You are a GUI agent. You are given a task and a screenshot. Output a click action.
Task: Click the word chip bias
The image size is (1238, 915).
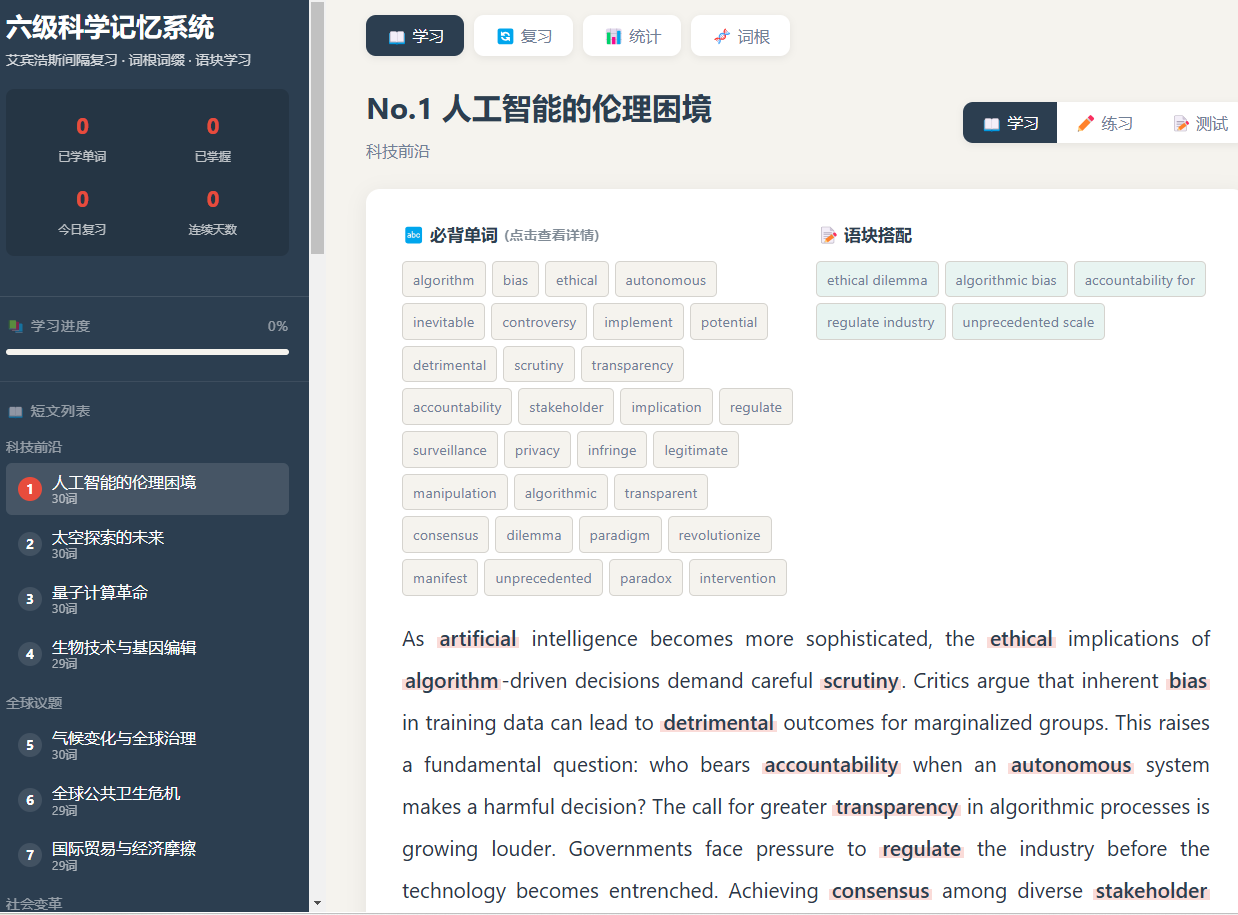pos(516,280)
